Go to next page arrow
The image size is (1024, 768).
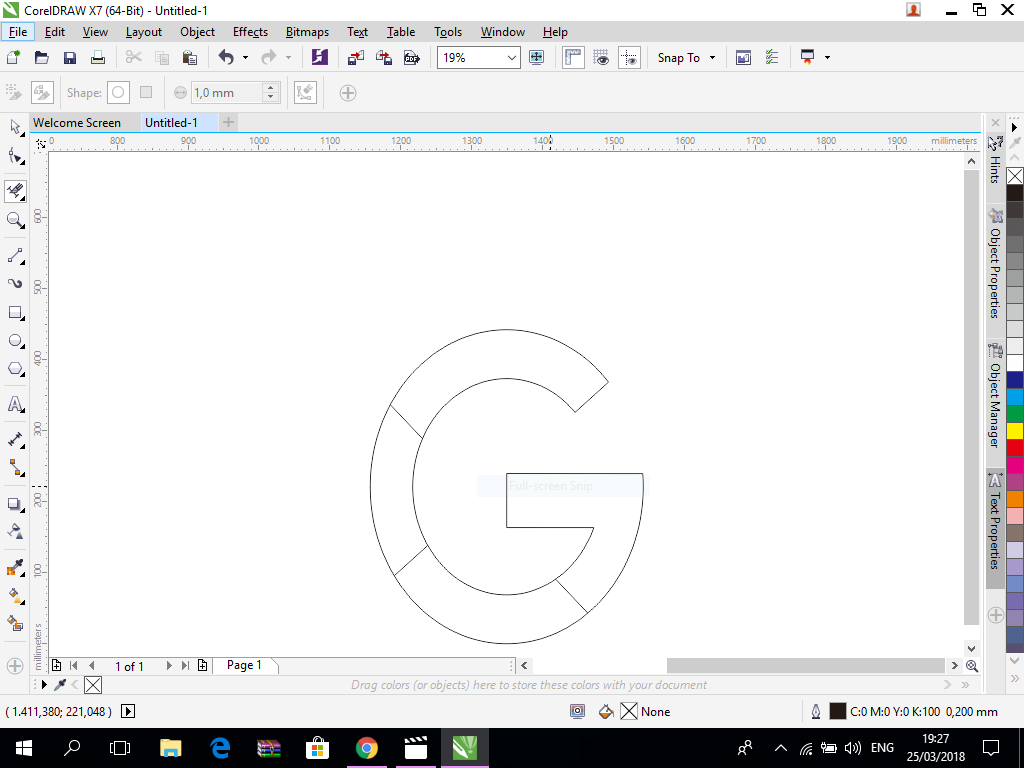click(x=168, y=665)
